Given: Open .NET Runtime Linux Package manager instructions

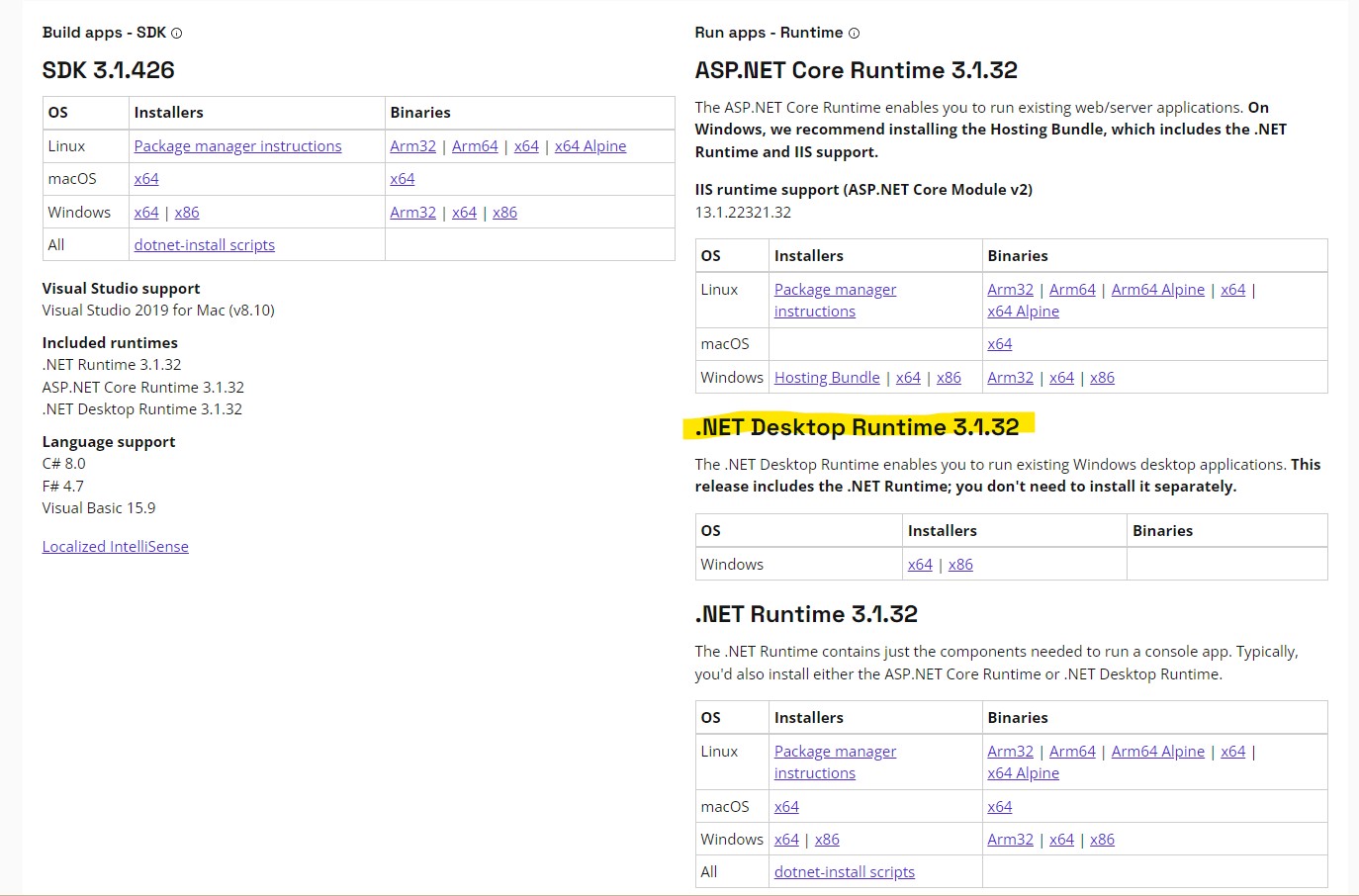Looking at the screenshot, I should click(835, 762).
